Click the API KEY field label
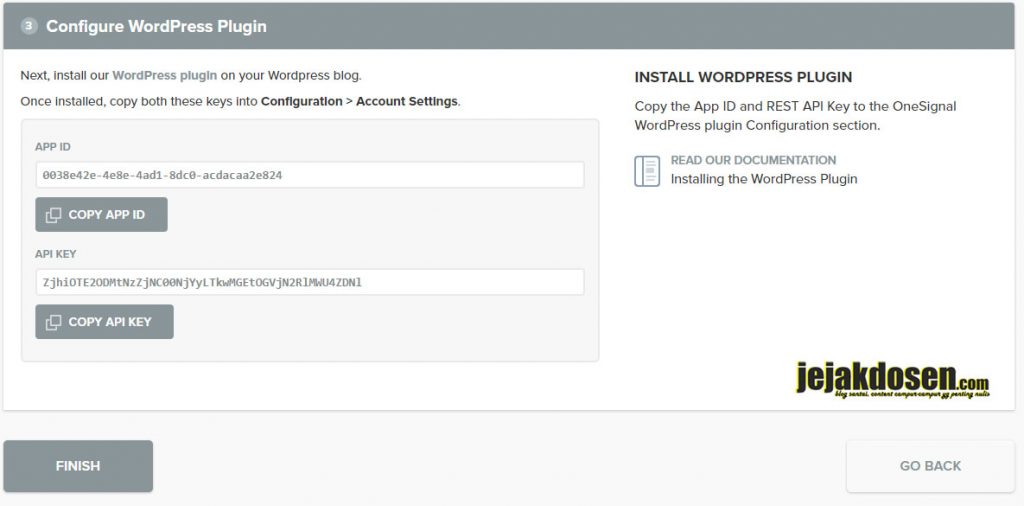Image resolution: width=1024 pixels, height=506 pixels. [x=56, y=254]
